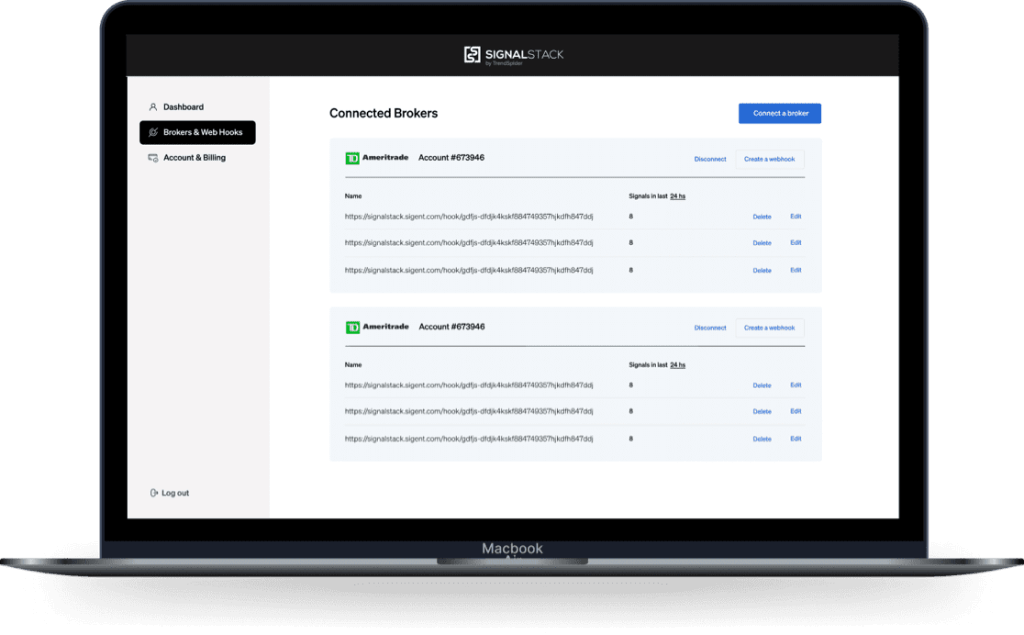Click the SignalStack logo icon in header
The image size is (1024, 635).
472,55
